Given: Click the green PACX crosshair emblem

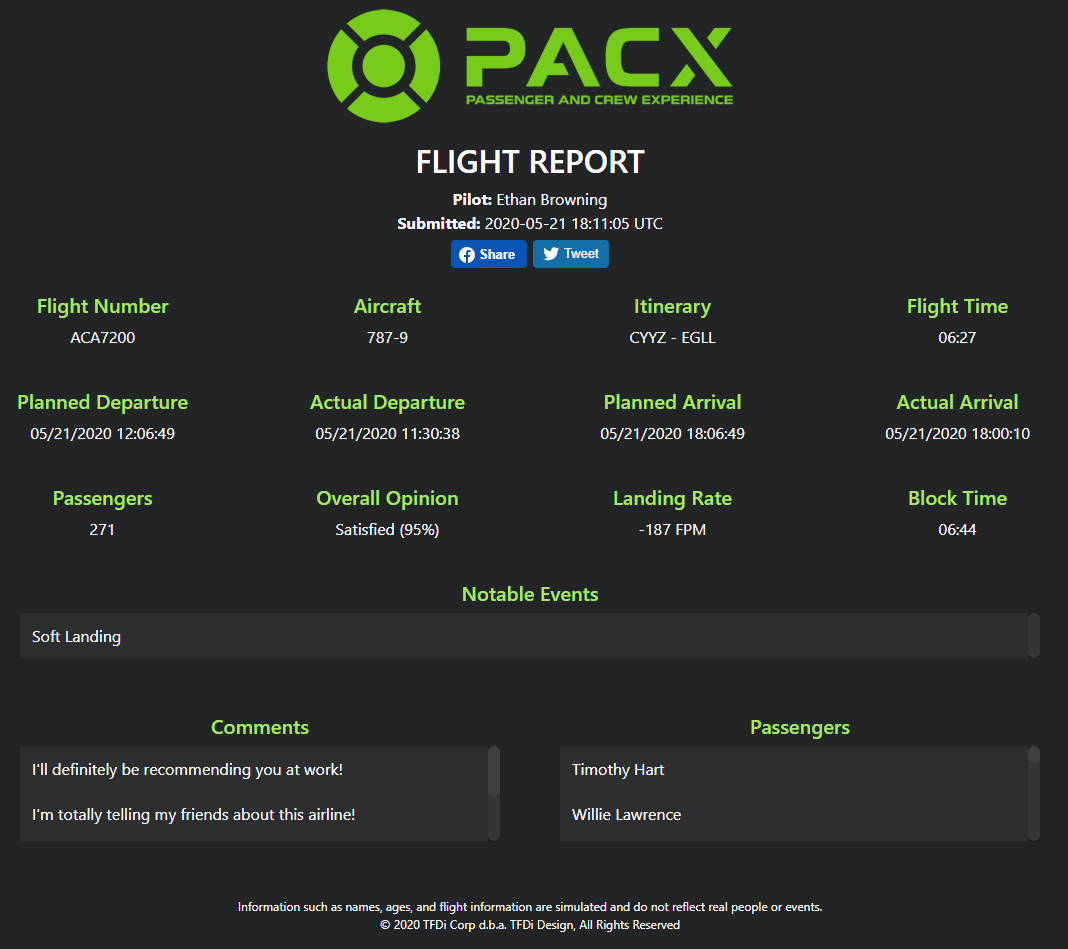Looking at the screenshot, I should click(x=383, y=65).
